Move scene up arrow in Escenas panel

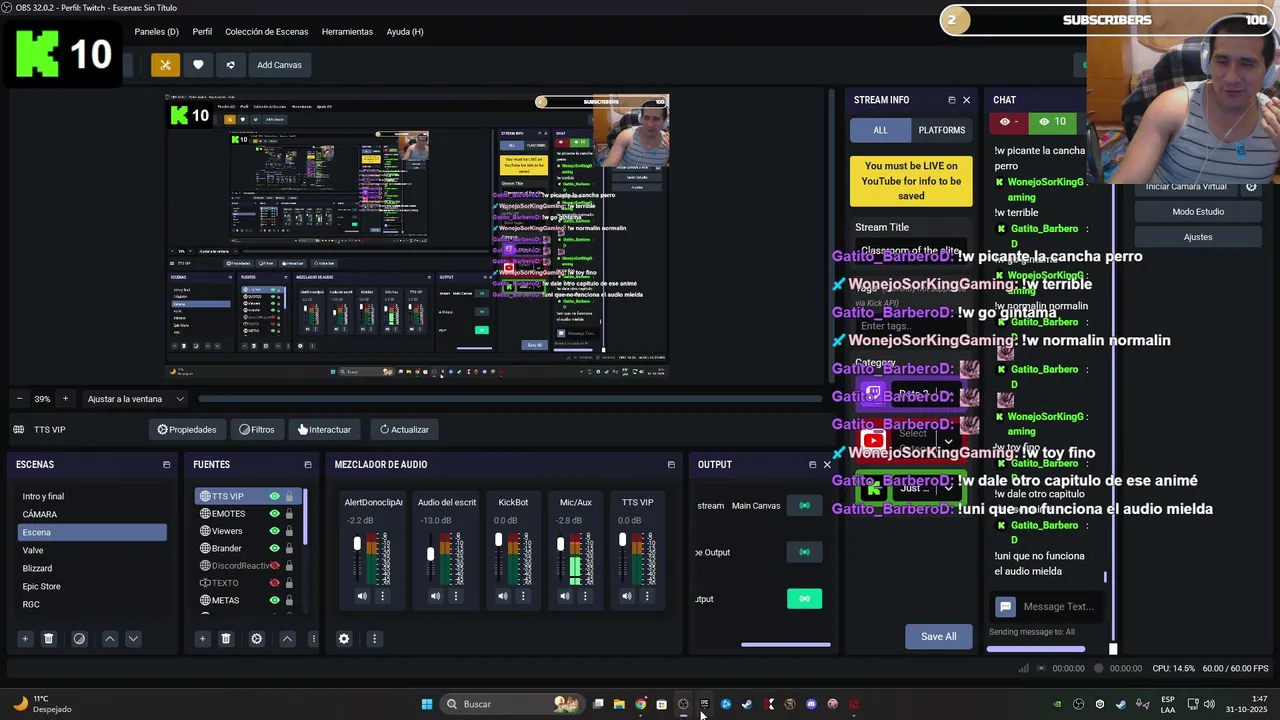pos(110,639)
